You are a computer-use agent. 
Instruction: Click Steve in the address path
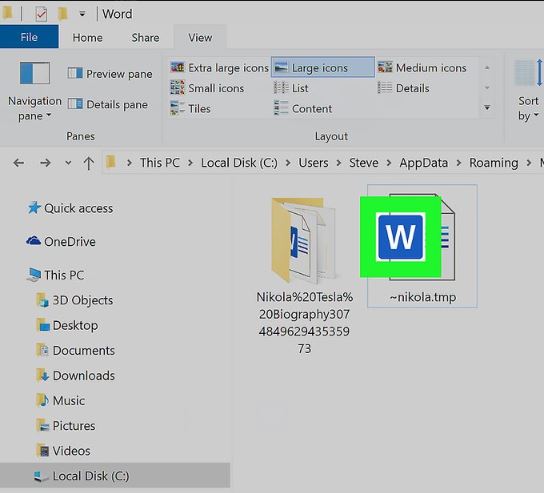[364, 162]
